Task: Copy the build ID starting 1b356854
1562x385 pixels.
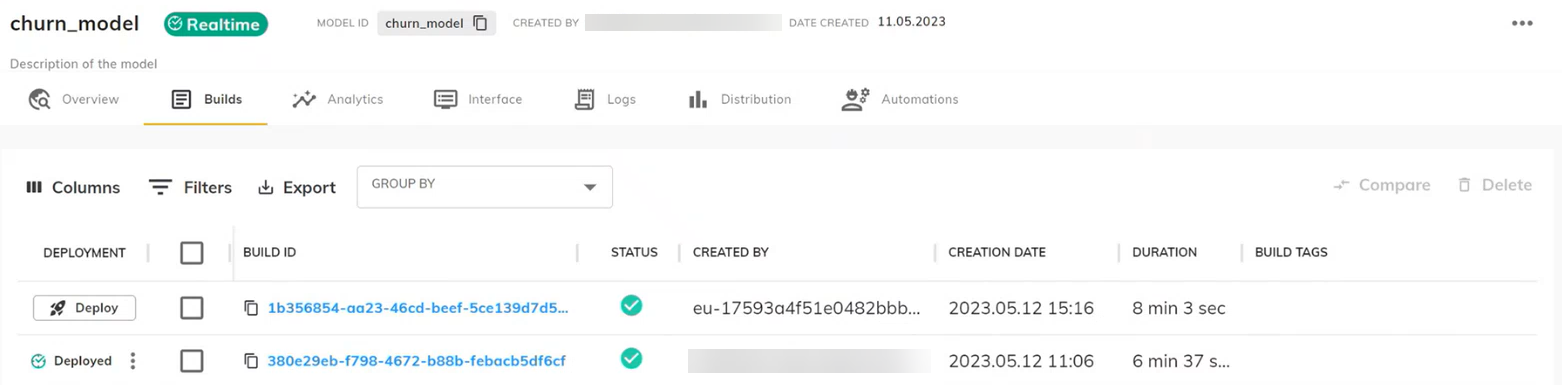Action: pos(251,308)
